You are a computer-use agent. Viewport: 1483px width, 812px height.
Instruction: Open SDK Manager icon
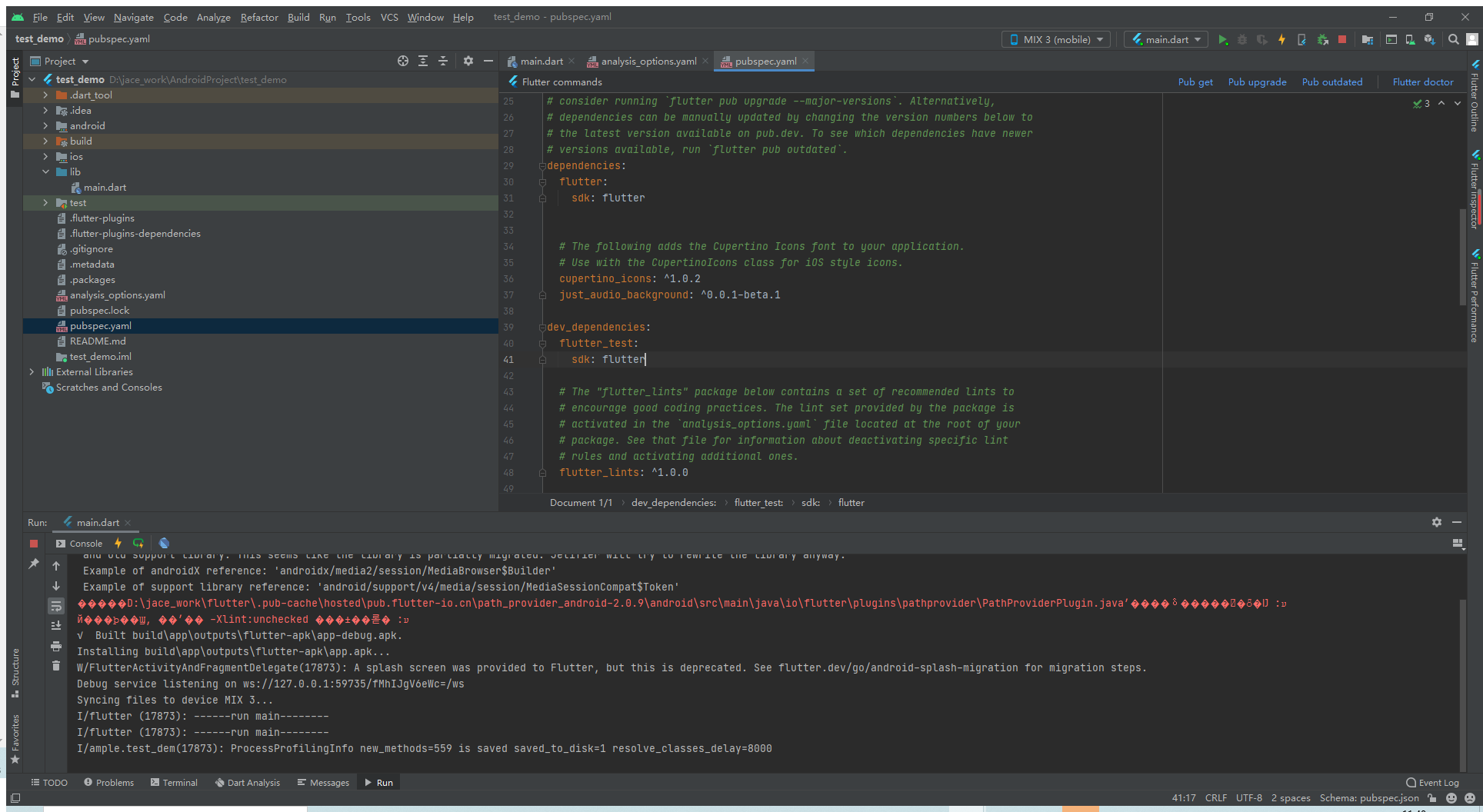coord(1429,39)
